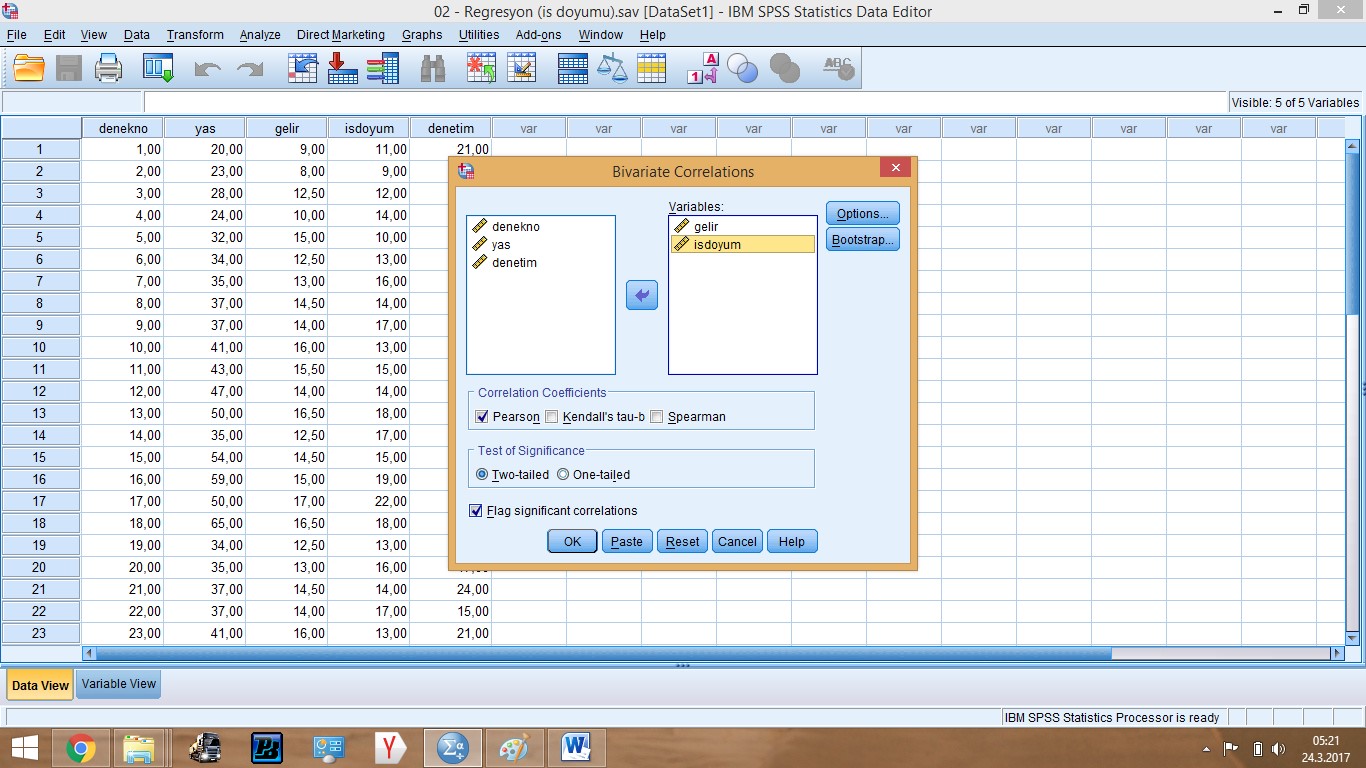Open the Windows Start button
The image size is (1366, 768).
pyautogui.click(x=25, y=748)
